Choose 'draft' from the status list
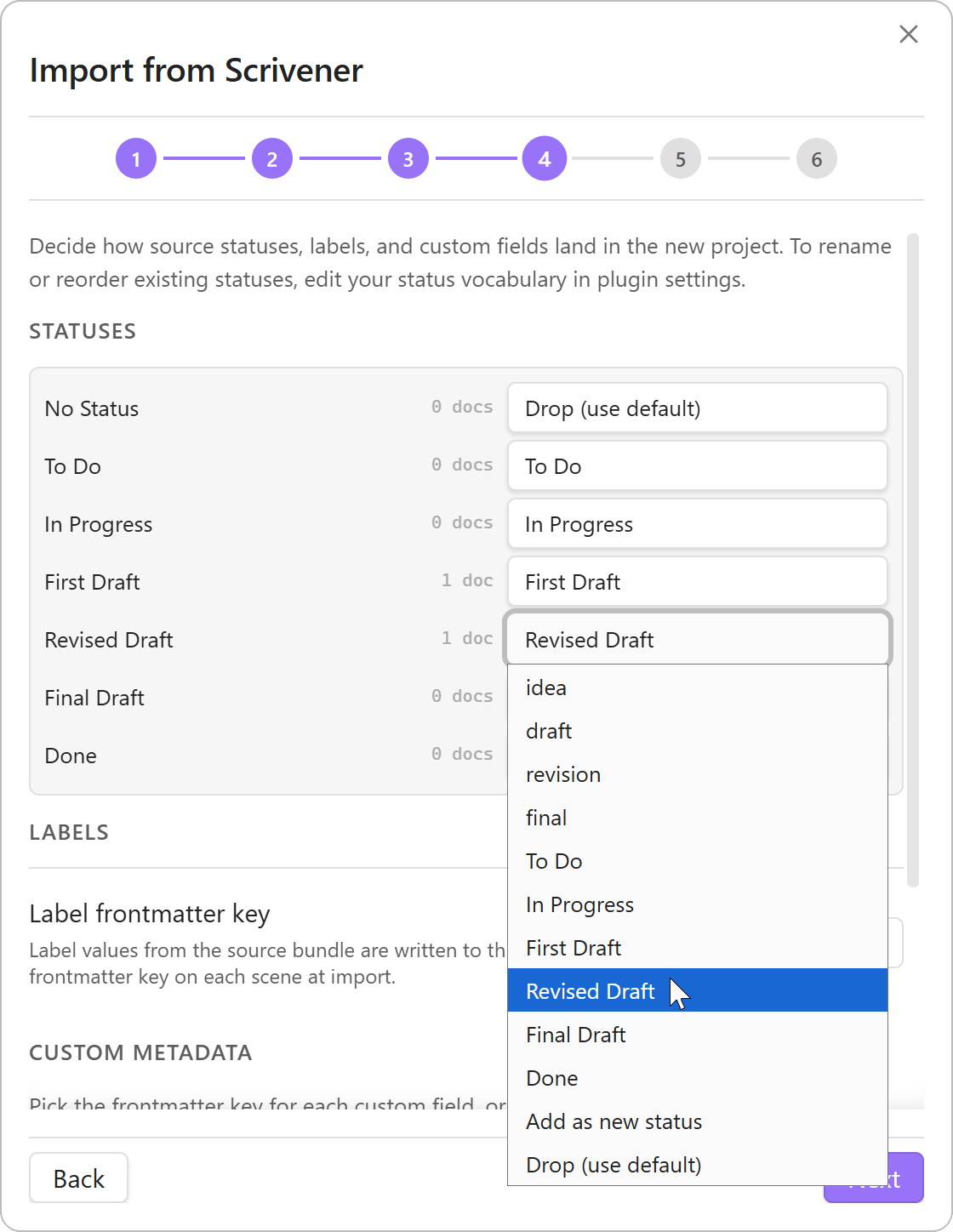The height and width of the screenshot is (1232, 953). [698, 731]
